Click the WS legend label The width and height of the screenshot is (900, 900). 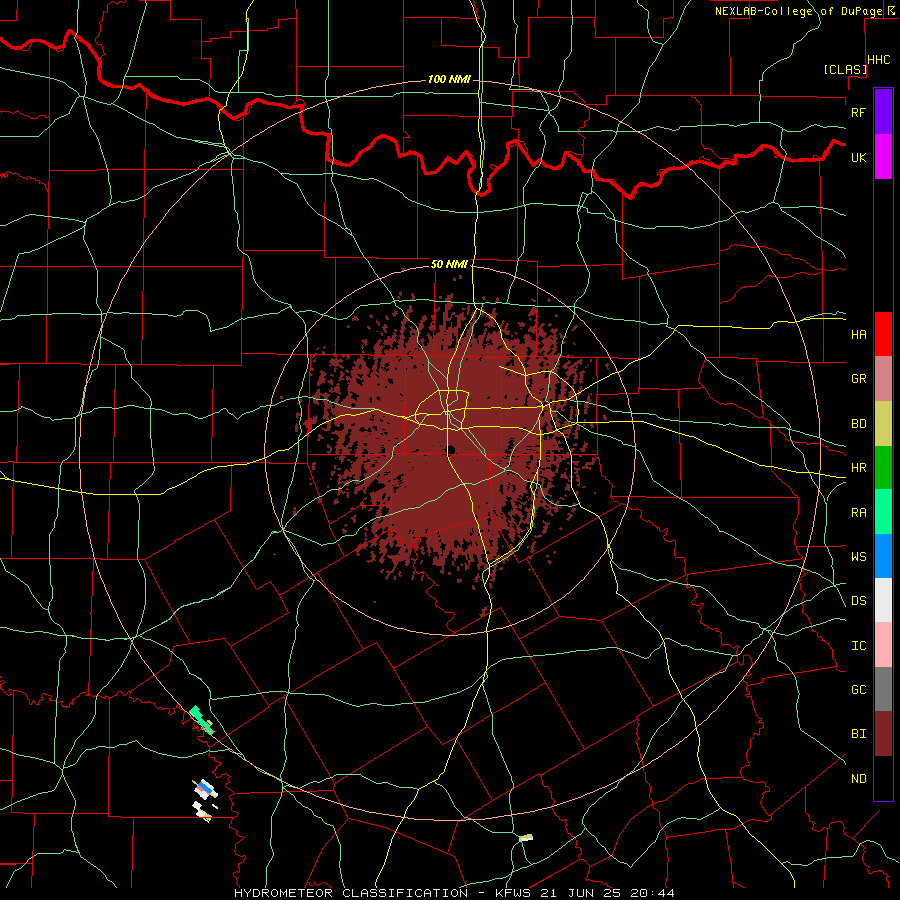pos(859,557)
